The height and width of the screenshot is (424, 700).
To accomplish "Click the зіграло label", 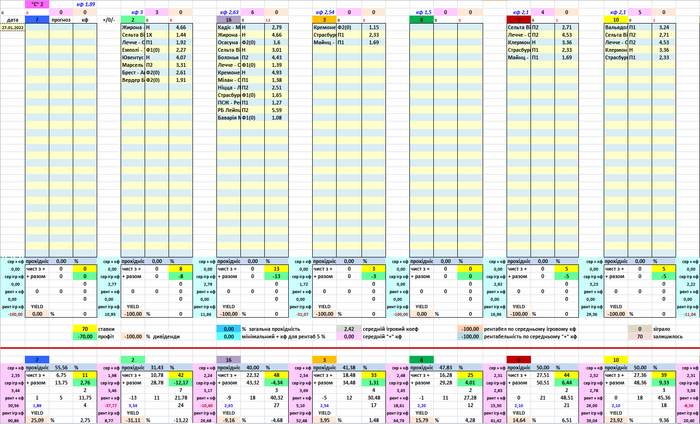I will pyautogui.click(x=662, y=329).
